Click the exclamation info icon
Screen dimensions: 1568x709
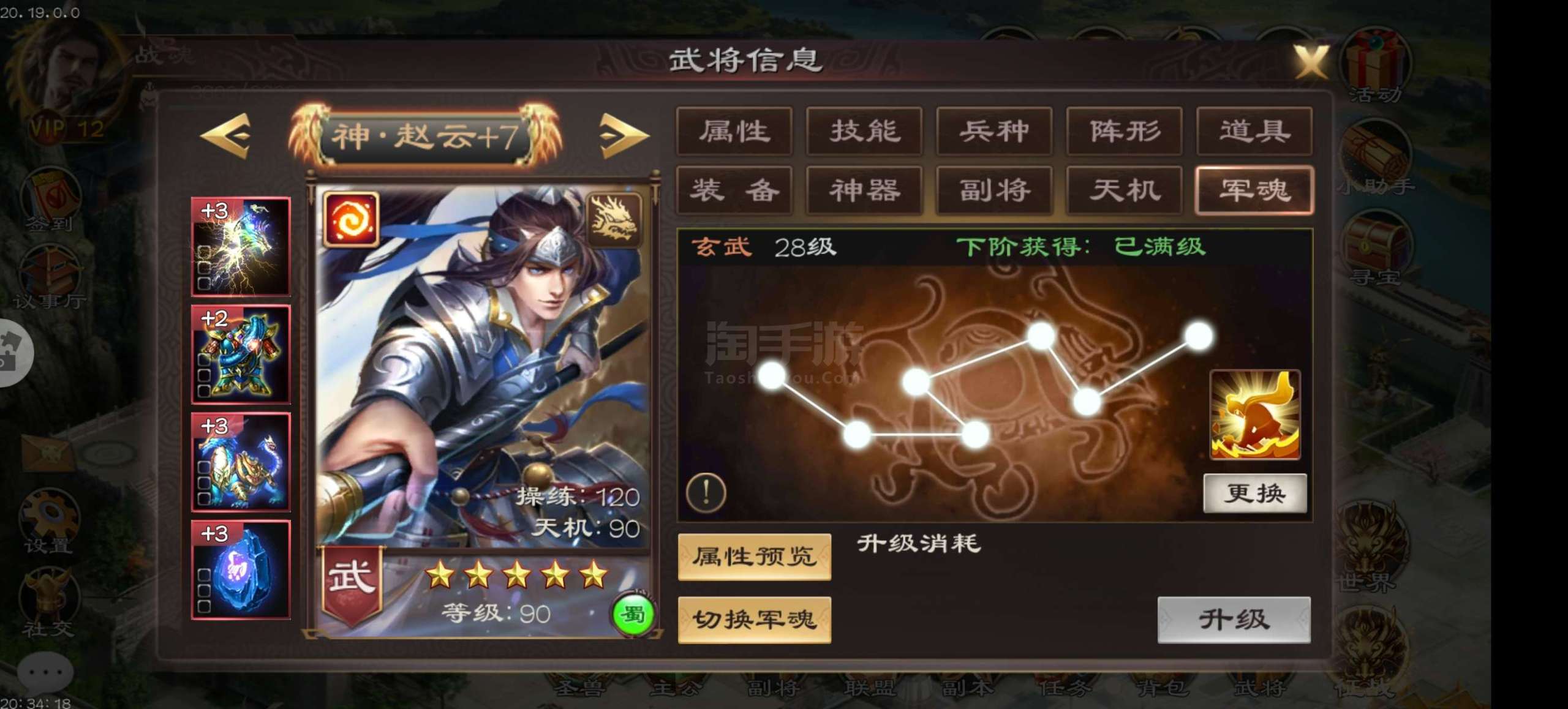pyautogui.click(x=706, y=492)
